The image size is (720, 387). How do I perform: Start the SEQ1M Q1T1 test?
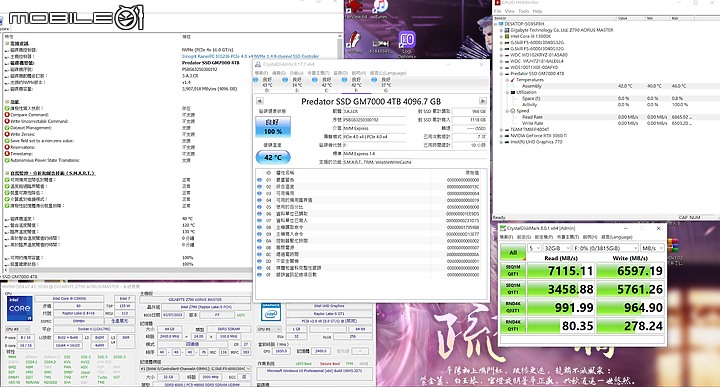[x=512, y=289]
